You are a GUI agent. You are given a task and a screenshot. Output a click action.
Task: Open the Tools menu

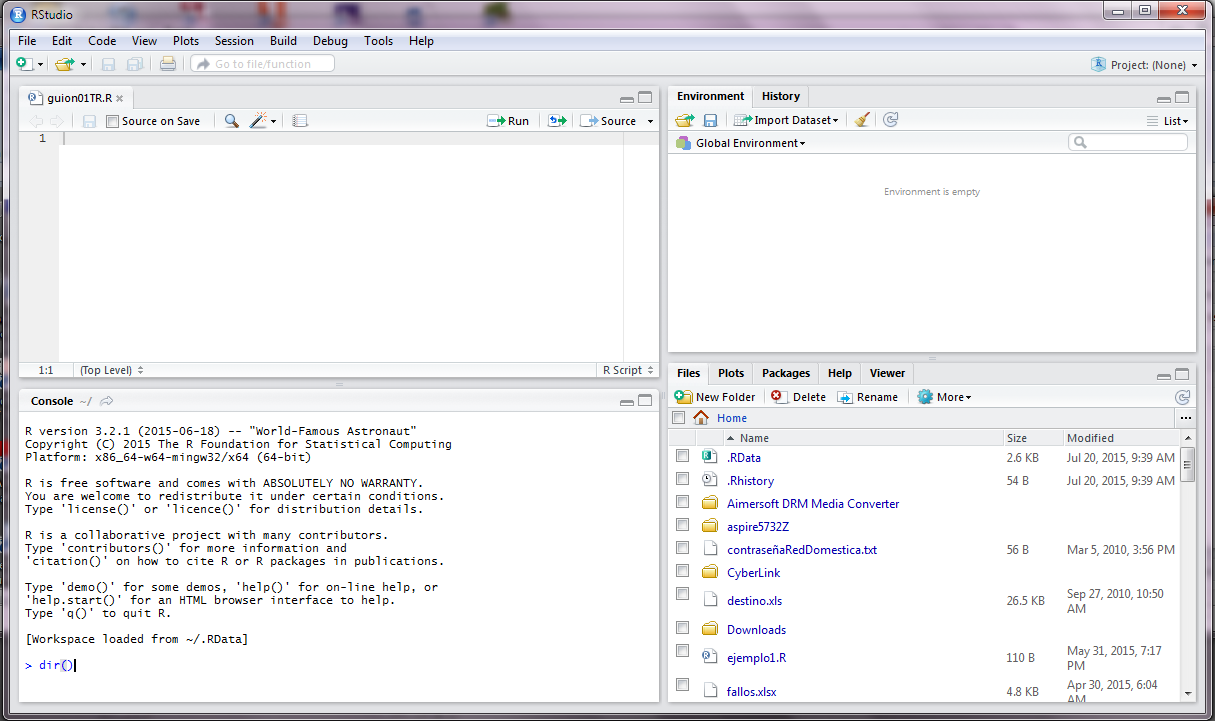coord(378,41)
